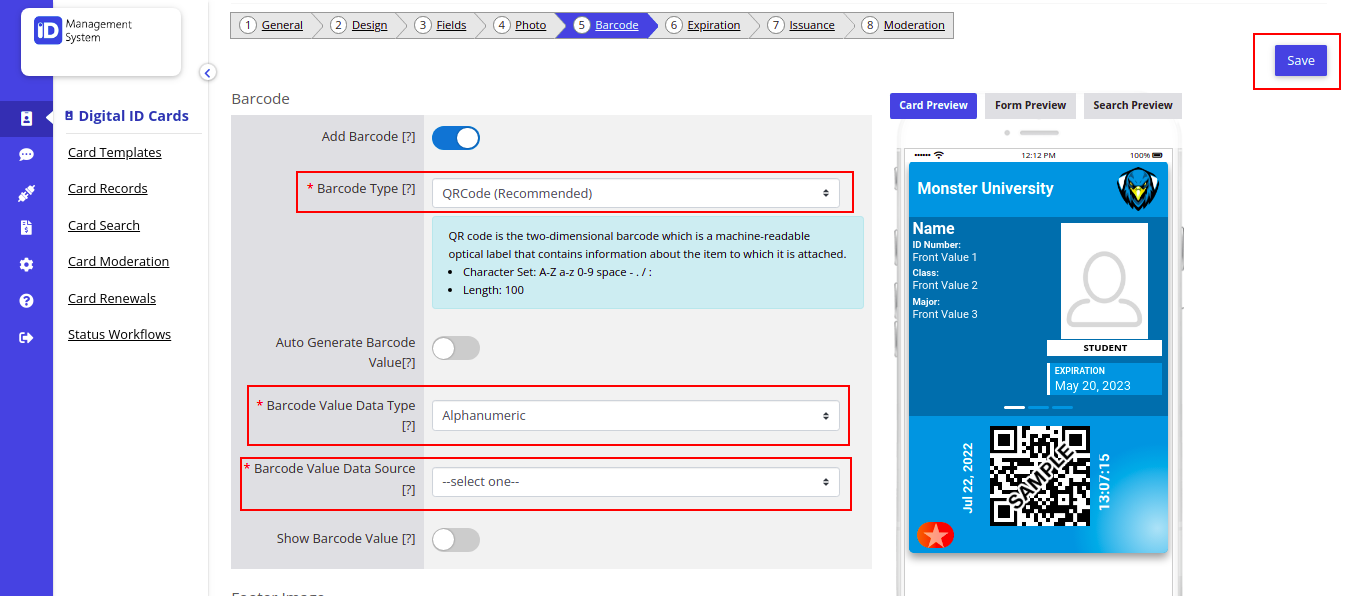
Task: Click the QR code sample on card preview
Action: (1039, 476)
